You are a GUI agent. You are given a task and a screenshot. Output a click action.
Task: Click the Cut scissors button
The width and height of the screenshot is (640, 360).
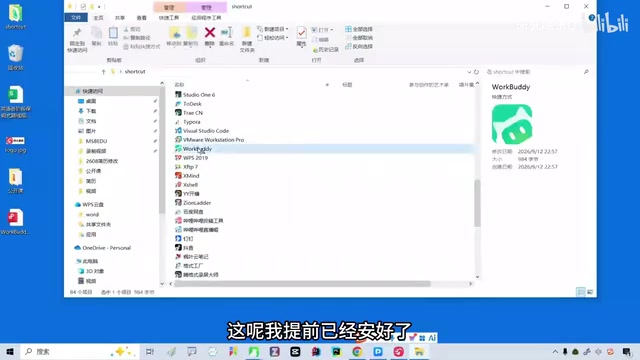(132, 29)
